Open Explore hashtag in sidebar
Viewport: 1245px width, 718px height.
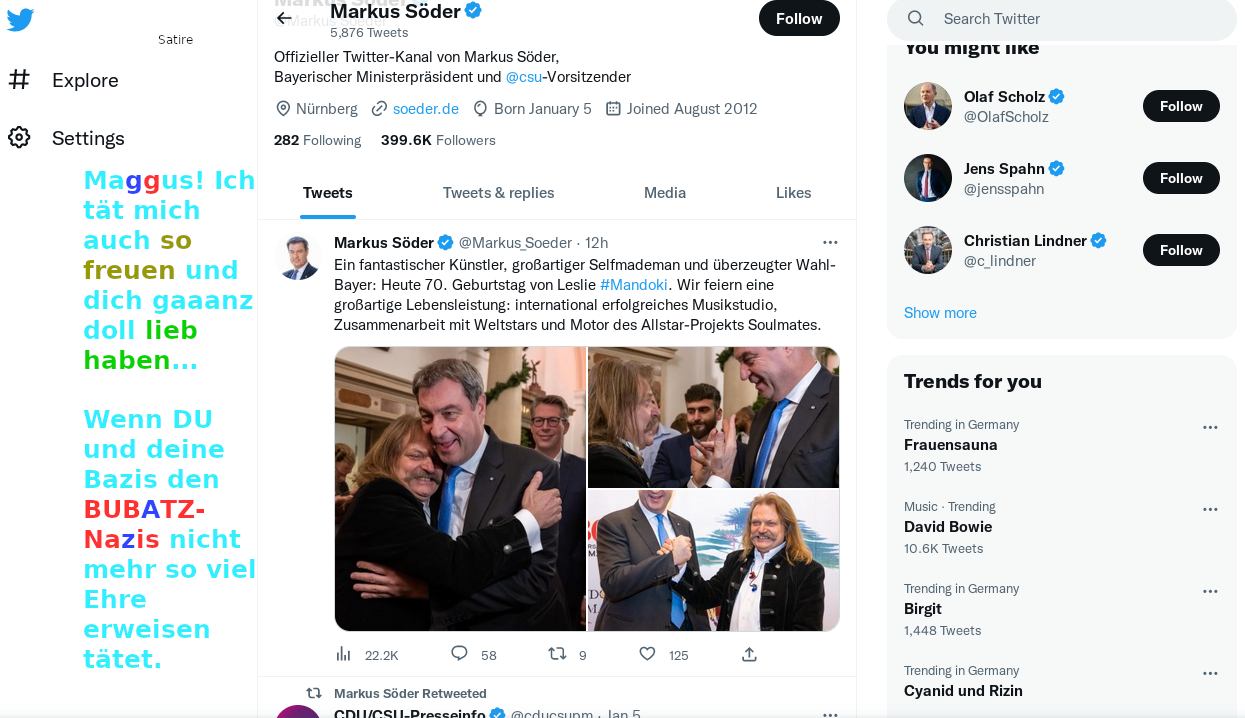(19, 80)
